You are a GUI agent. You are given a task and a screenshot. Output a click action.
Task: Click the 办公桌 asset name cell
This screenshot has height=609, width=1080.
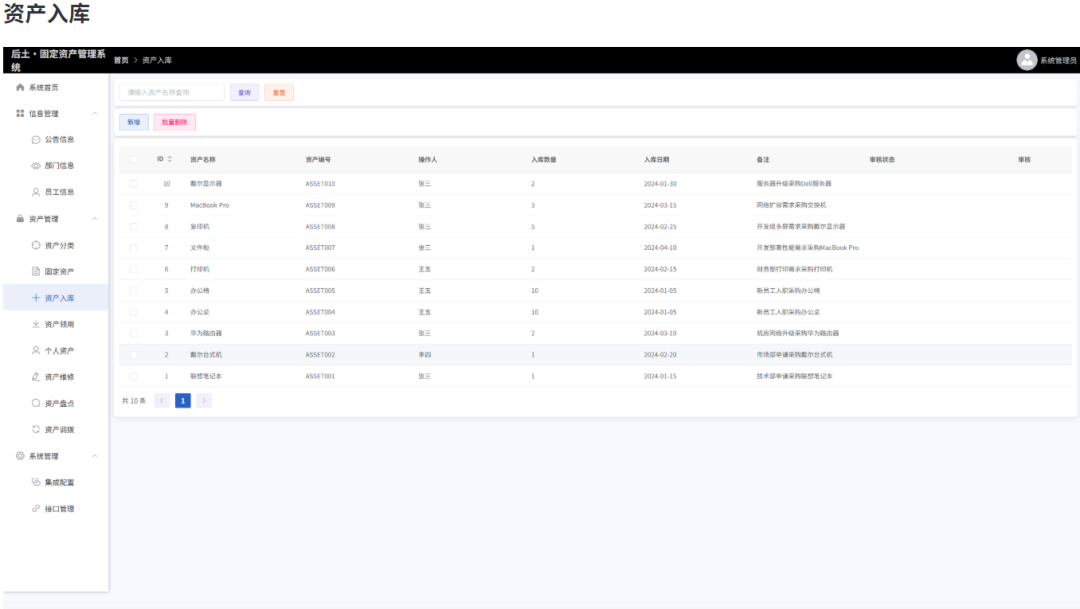pyautogui.click(x=200, y=312)
